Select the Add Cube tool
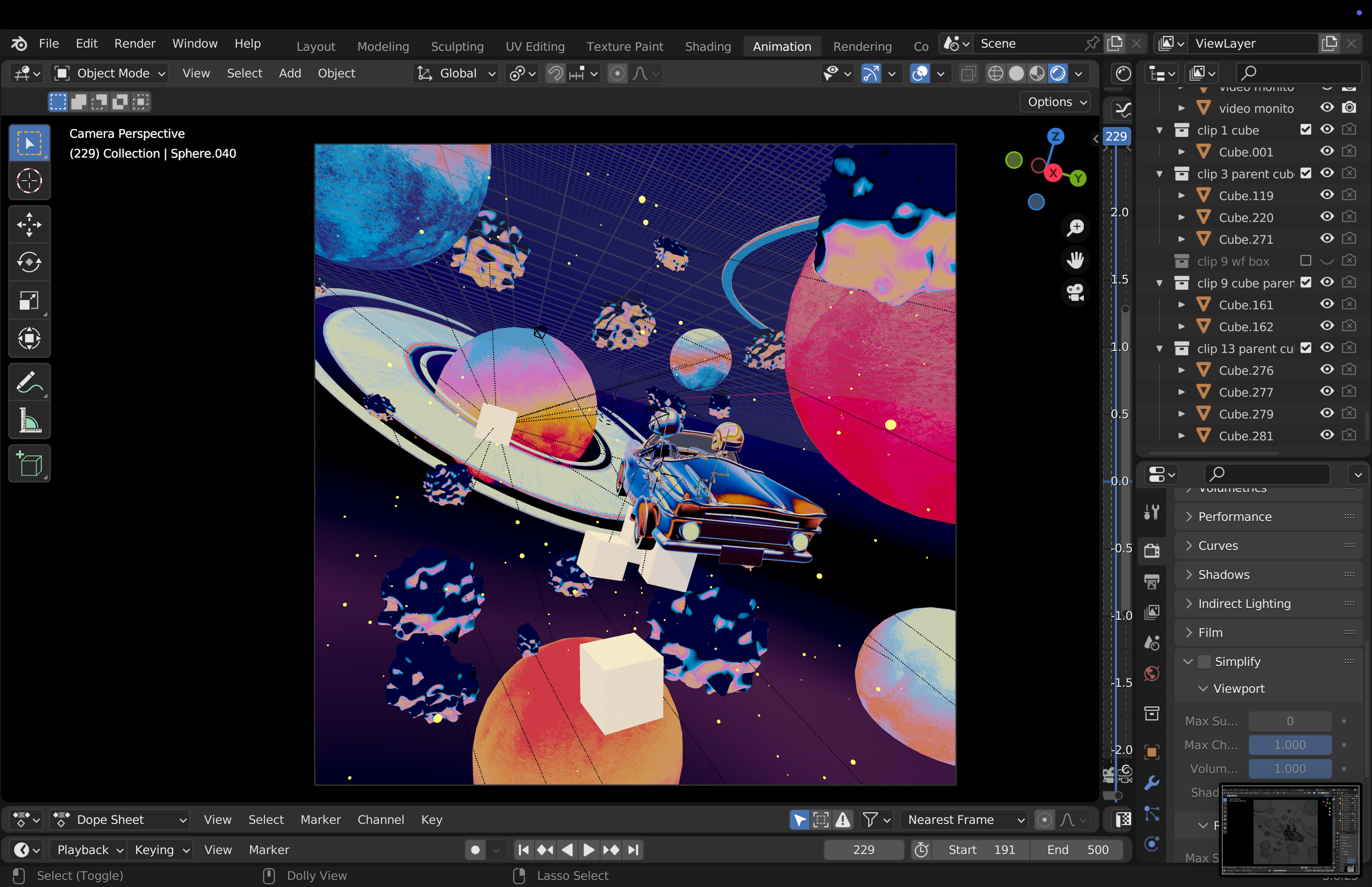The image size is (1372, 887). pyautogui.click(x=29, y=464)
